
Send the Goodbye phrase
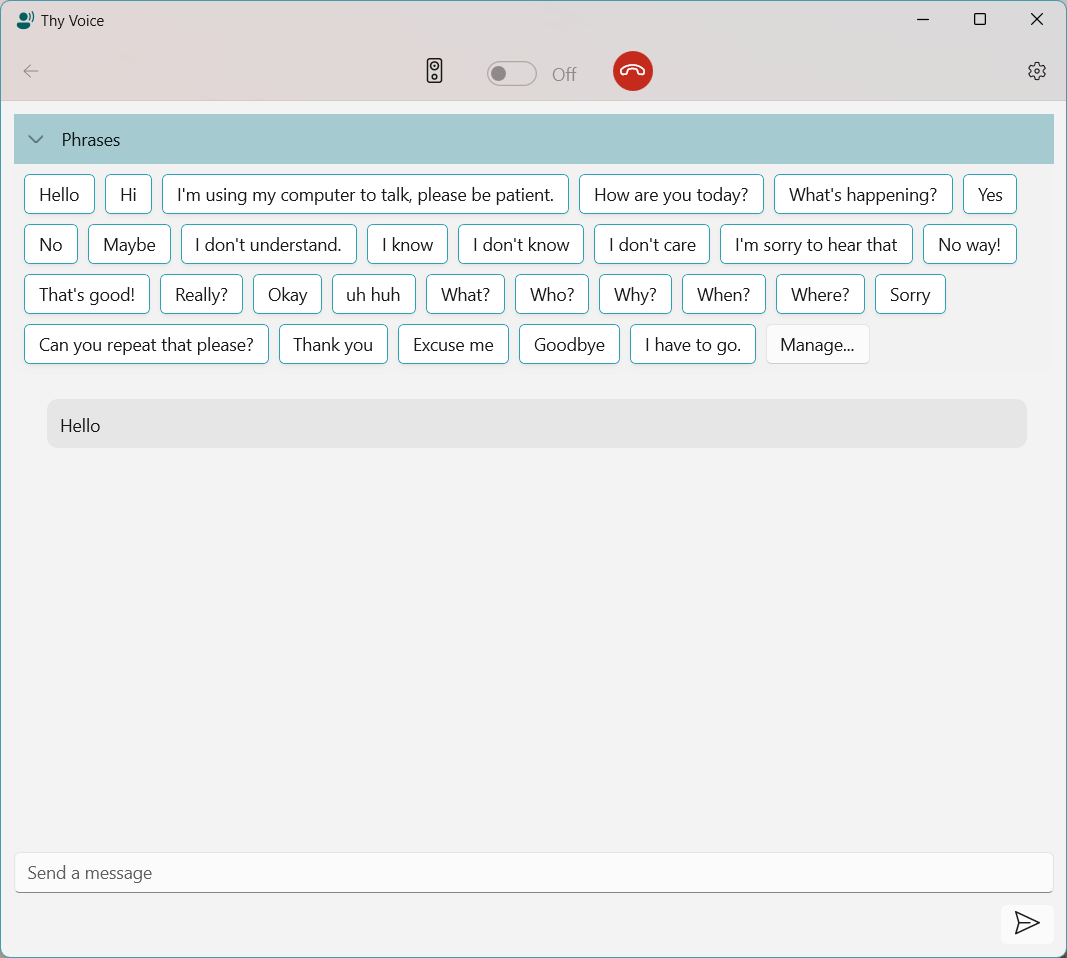pyautogui.click(x=569, y=344)
